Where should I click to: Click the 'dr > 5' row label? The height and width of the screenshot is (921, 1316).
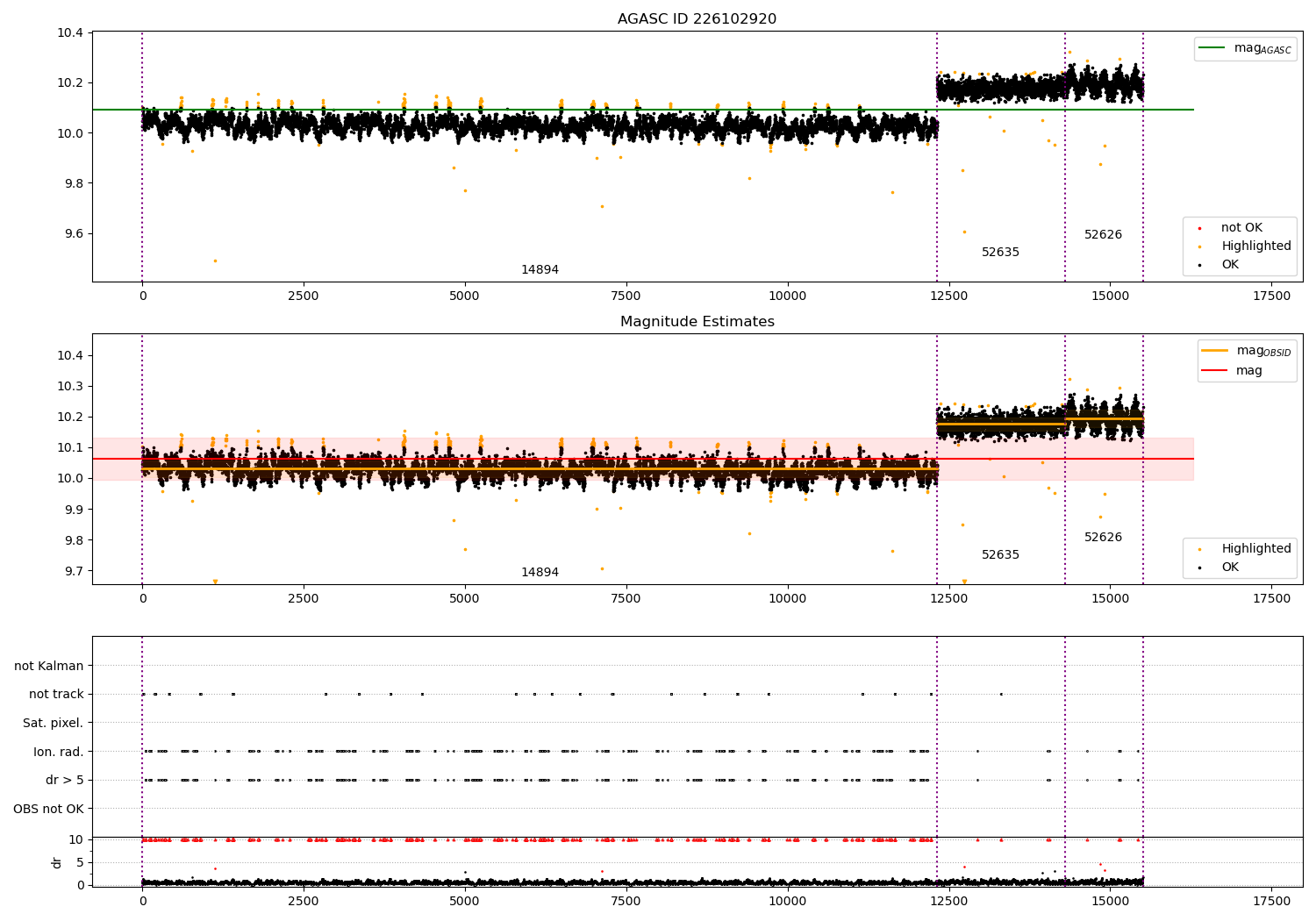[65, 781]
